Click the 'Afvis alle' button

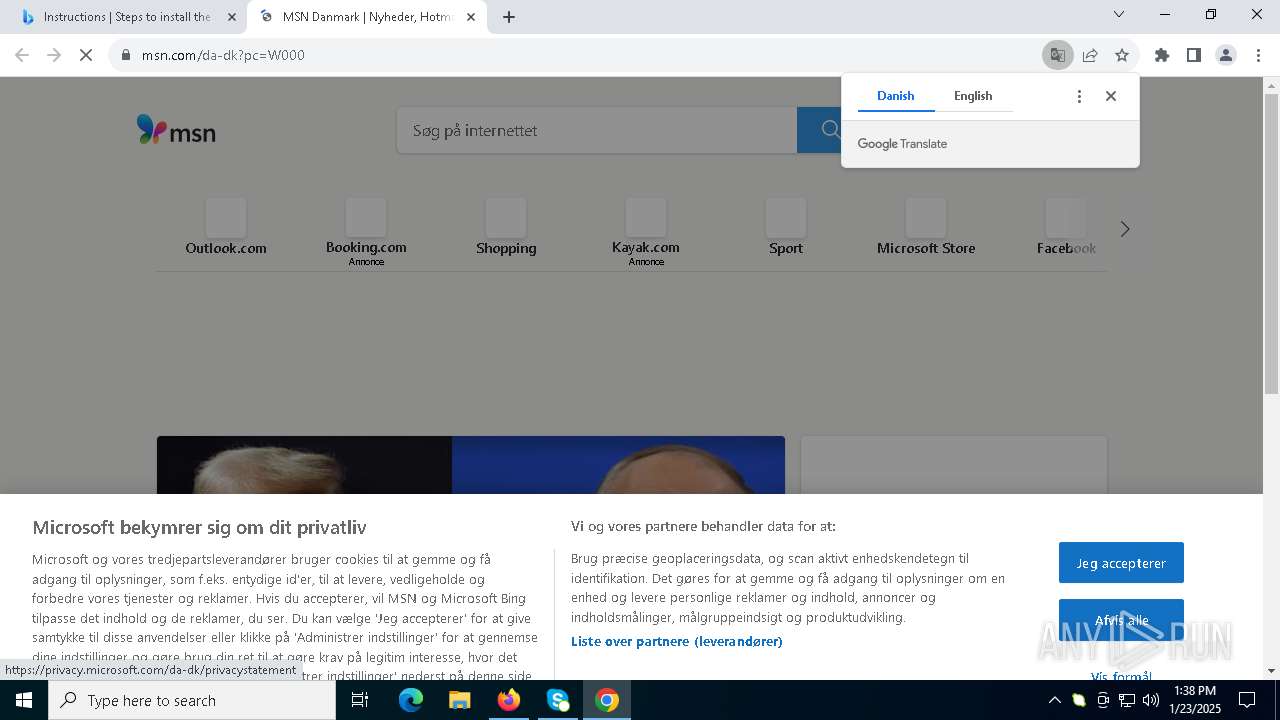(x=1121, y=620)
